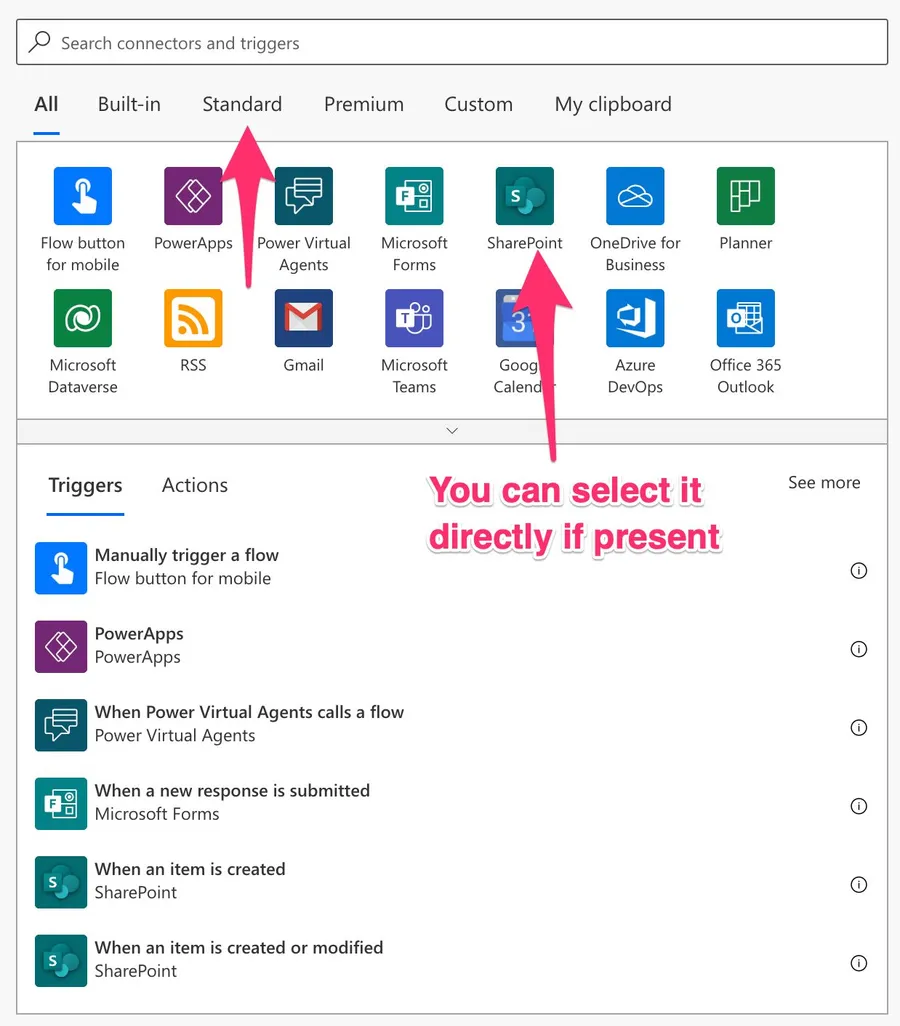The height and width of the screenshot is (1026, 900).
Task: Switch to the Built-in tab
Action: point(129,104)
